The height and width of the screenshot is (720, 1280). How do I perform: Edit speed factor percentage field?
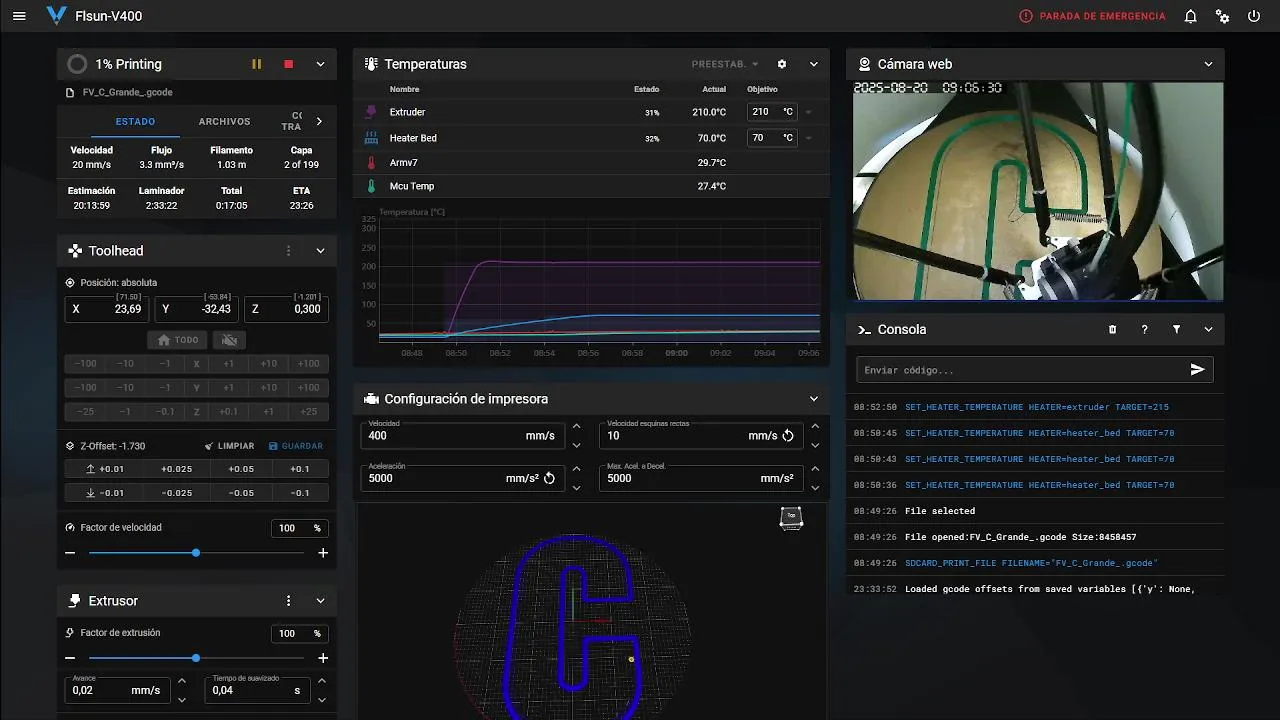pyautogui.click(x=299, y=528)
